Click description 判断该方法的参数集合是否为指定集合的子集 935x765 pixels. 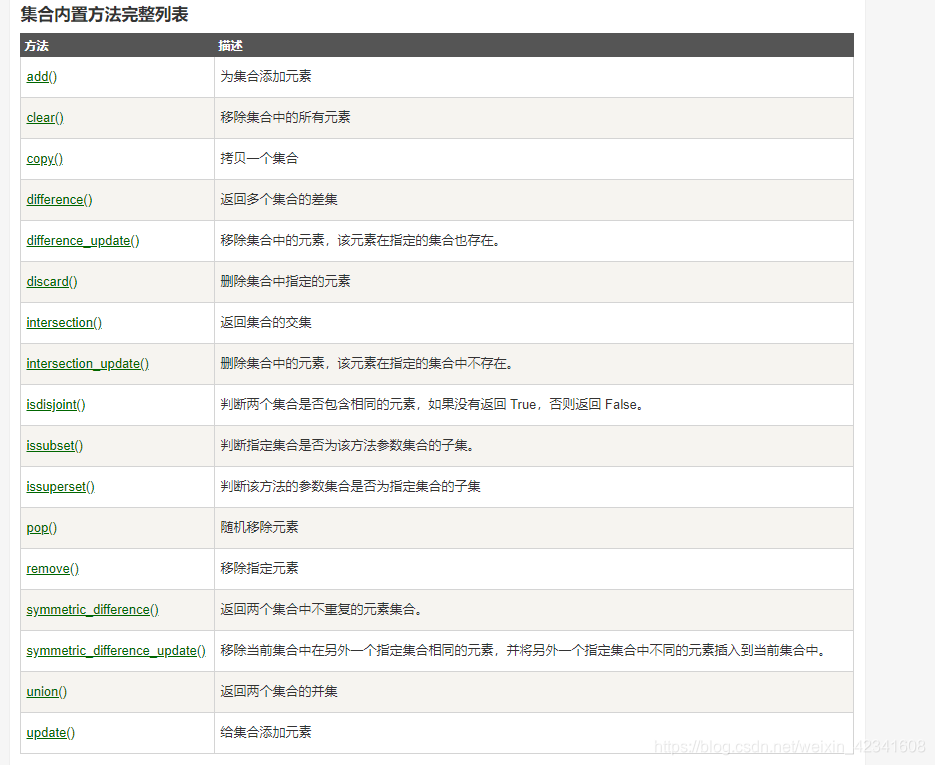coord(351,487)
